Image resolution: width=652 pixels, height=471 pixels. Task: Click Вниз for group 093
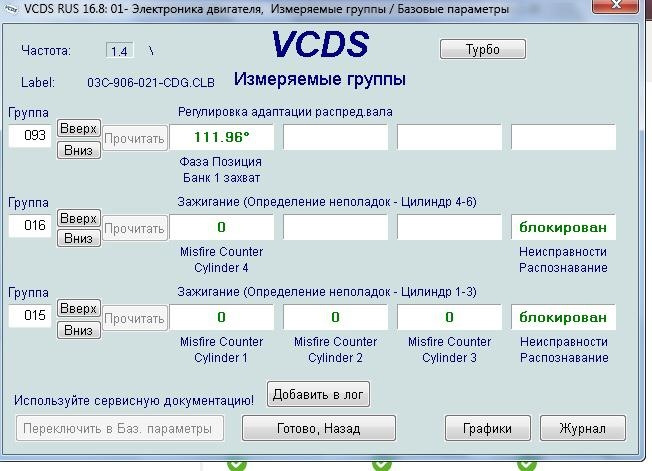click(79, 150)
